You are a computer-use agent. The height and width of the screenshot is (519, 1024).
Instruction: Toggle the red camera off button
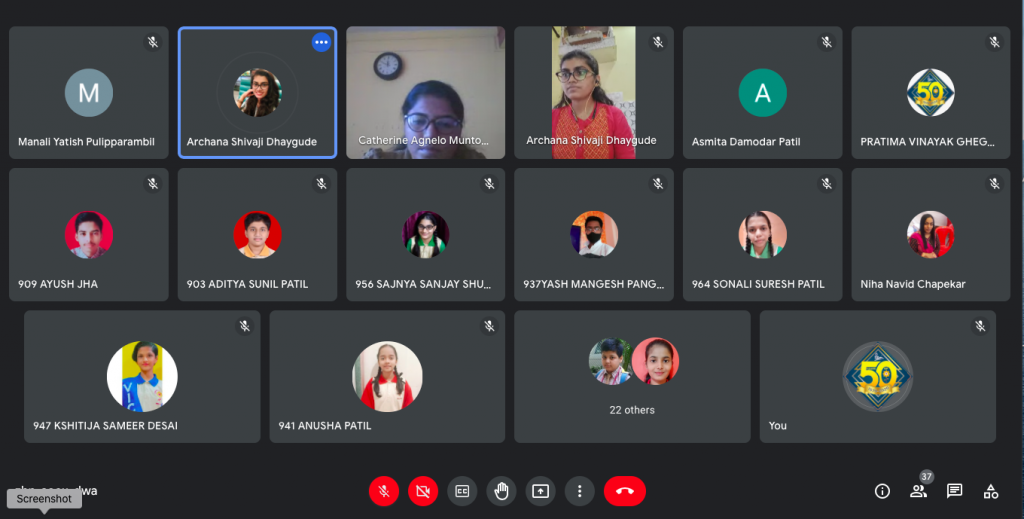coord(423,491)
